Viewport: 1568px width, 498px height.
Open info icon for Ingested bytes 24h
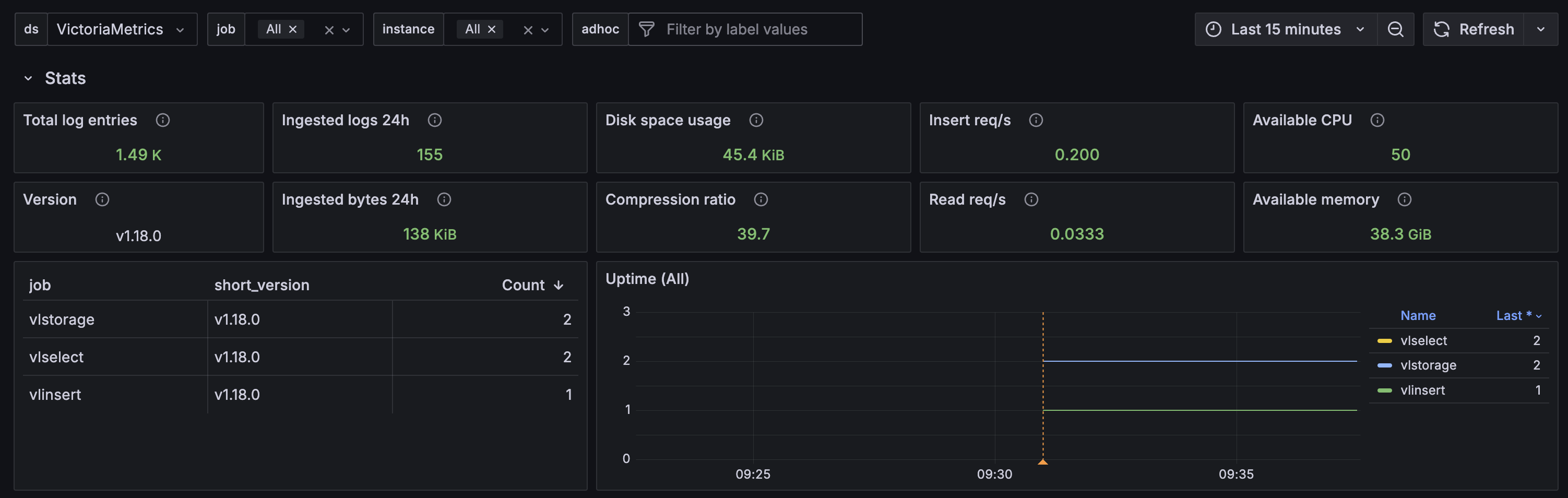(x=444, y=199)
